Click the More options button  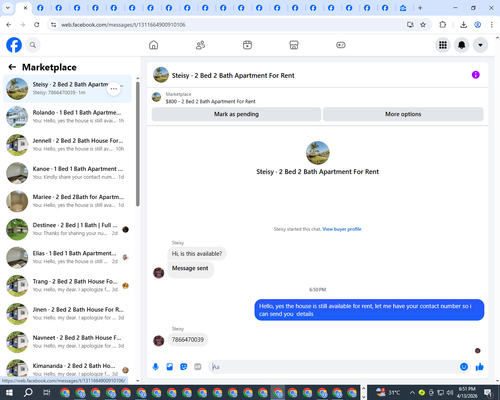coord(403,114)
